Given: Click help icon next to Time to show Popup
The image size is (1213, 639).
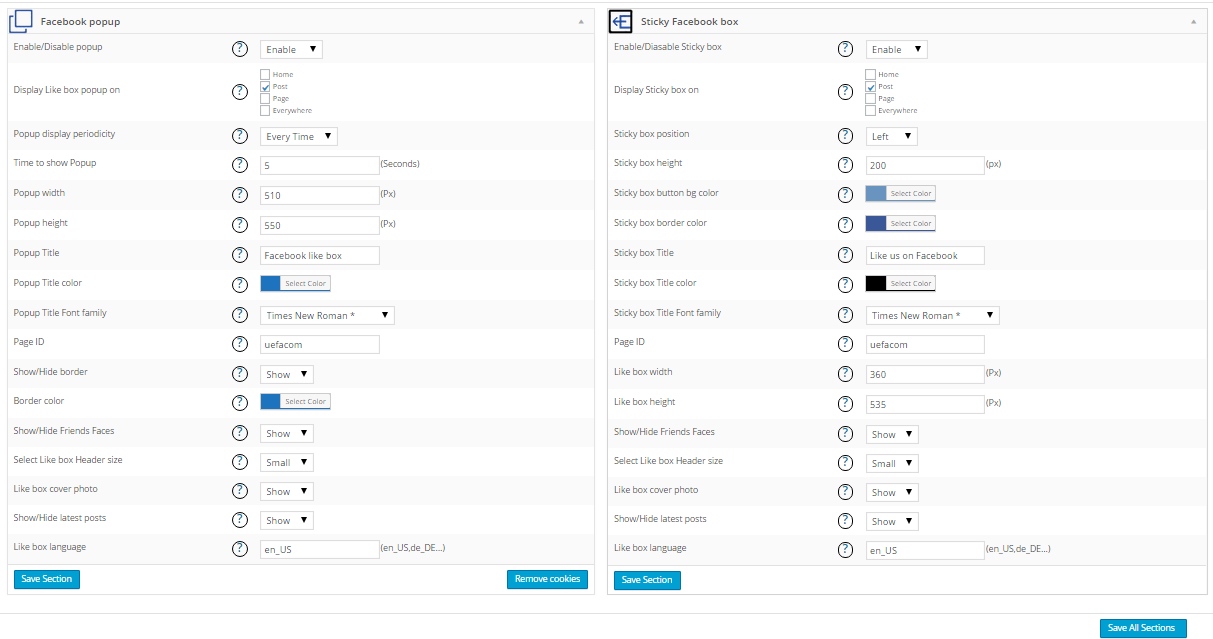Looking at the screenshot, I should (240, 165).
